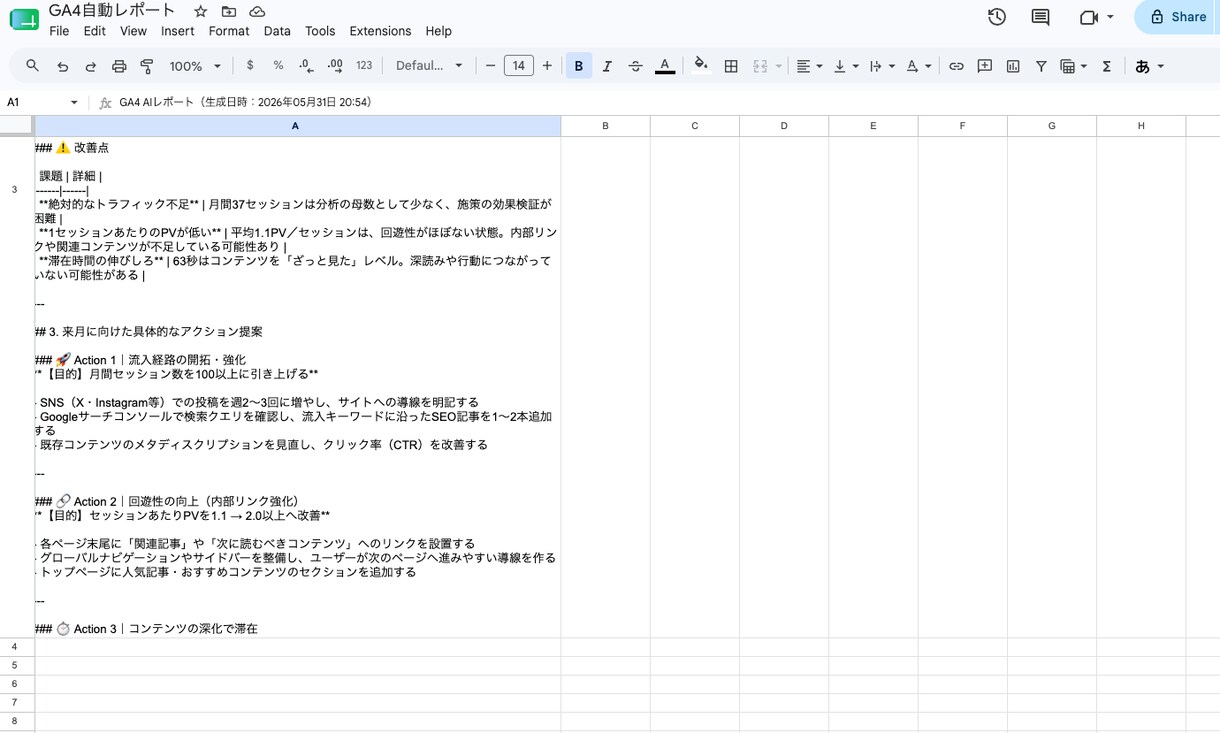Click the Share button
Image resolution: width=1220 pixels, height=733 pixels.
[x=1177, y=17]
